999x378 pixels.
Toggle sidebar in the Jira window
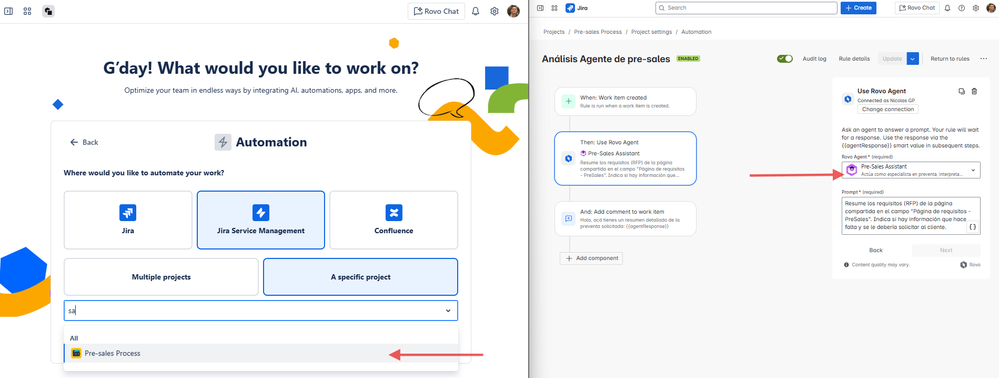[x=540, y=8]
